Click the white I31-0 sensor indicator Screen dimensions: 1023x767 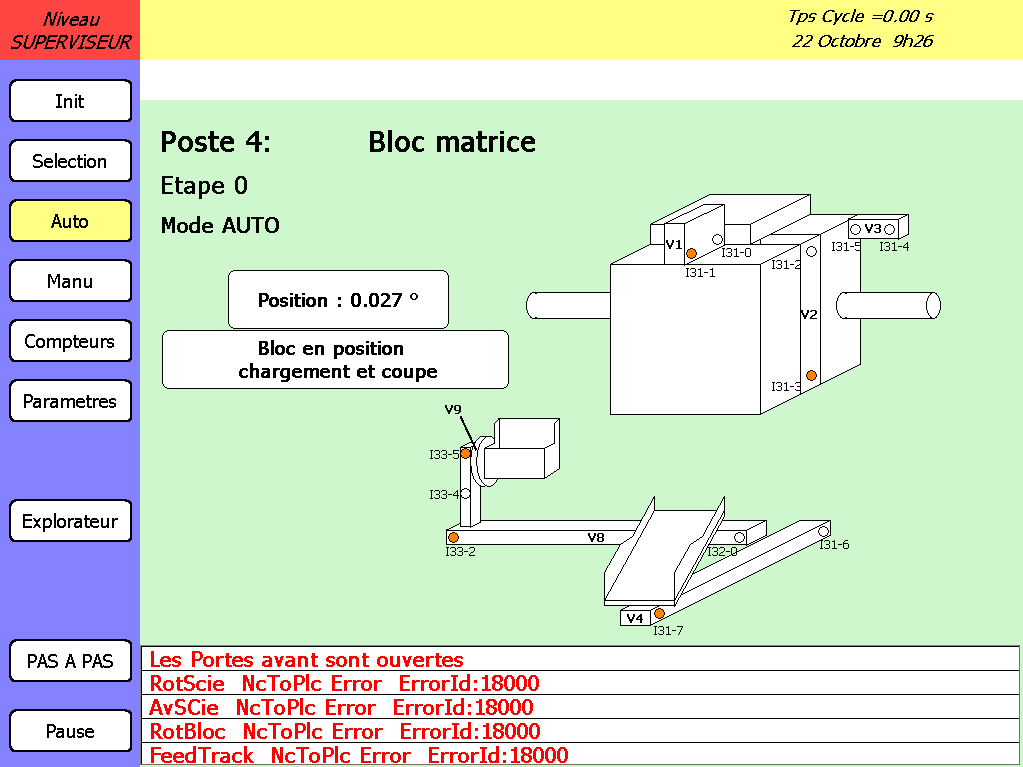point(717,239)
